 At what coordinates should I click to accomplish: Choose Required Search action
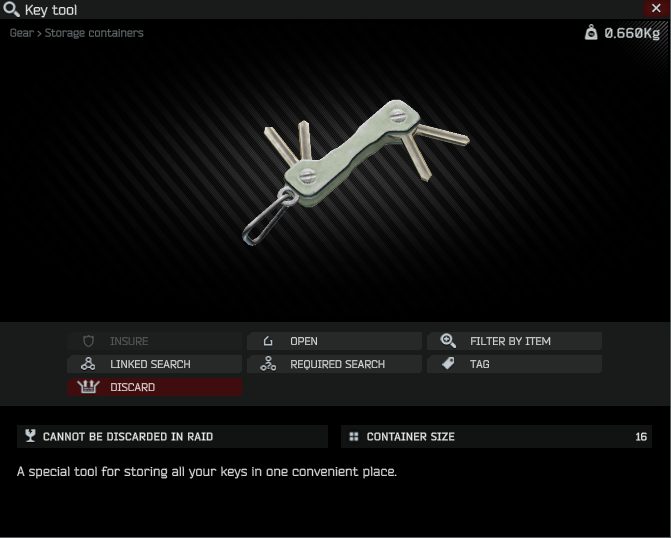[x=335, y=364]
